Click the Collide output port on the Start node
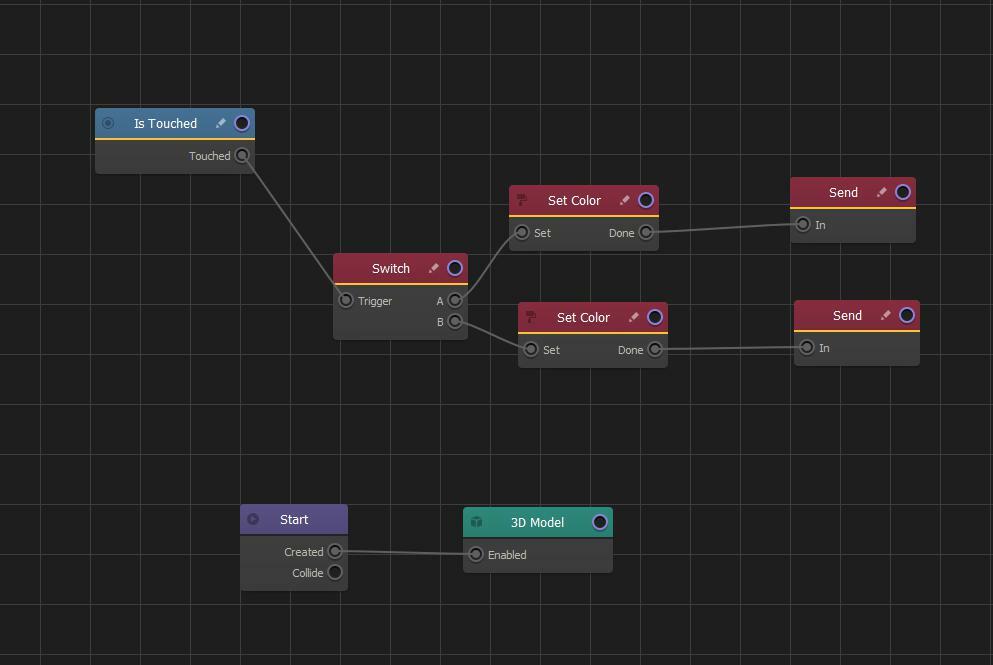 (x=335, y=573)
